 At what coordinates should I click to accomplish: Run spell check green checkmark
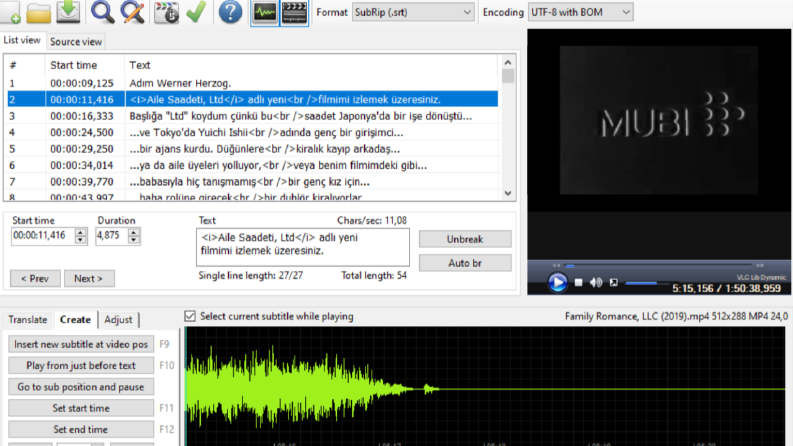[196, 12]
